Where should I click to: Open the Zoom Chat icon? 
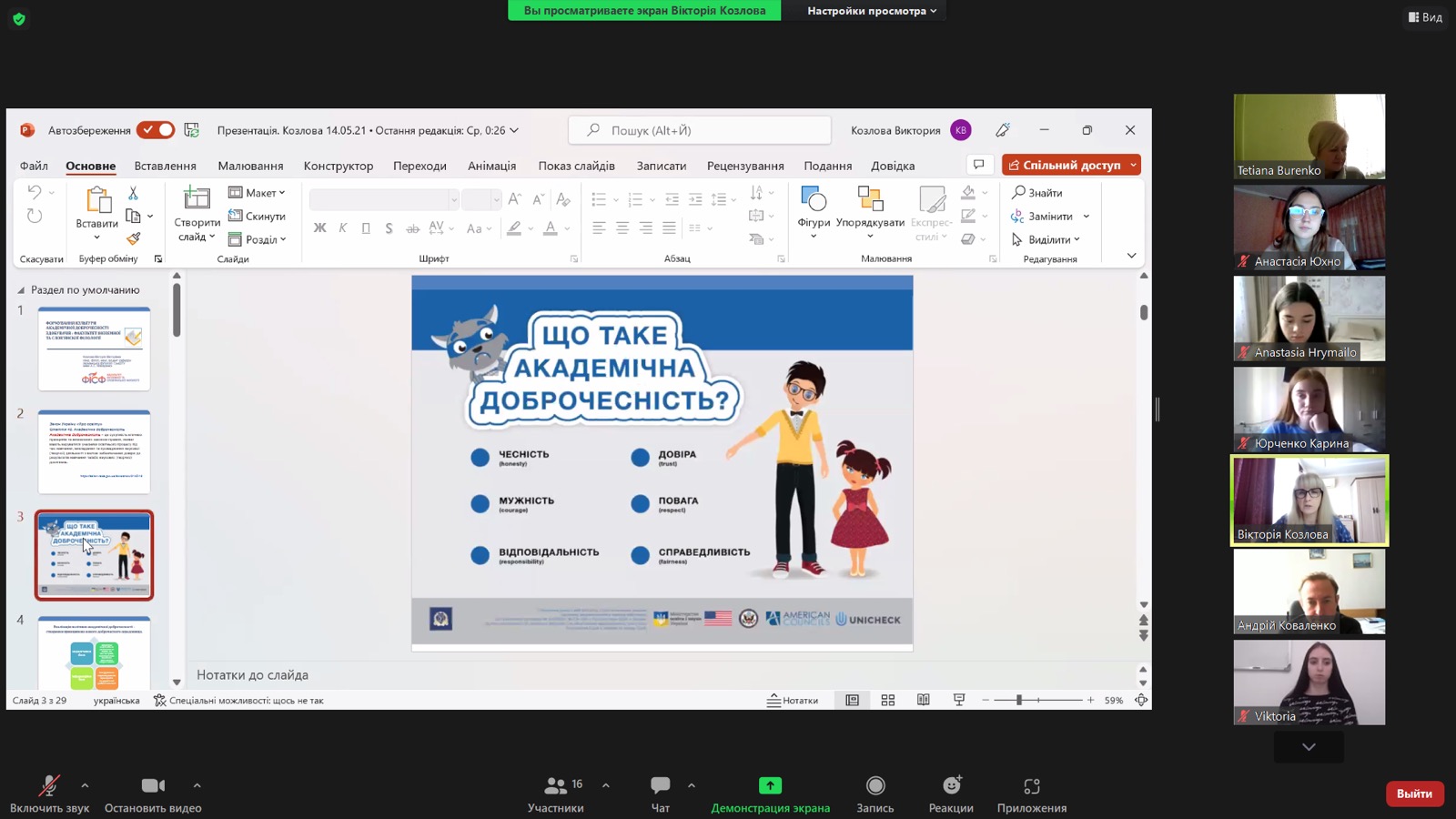click(660, 786)
